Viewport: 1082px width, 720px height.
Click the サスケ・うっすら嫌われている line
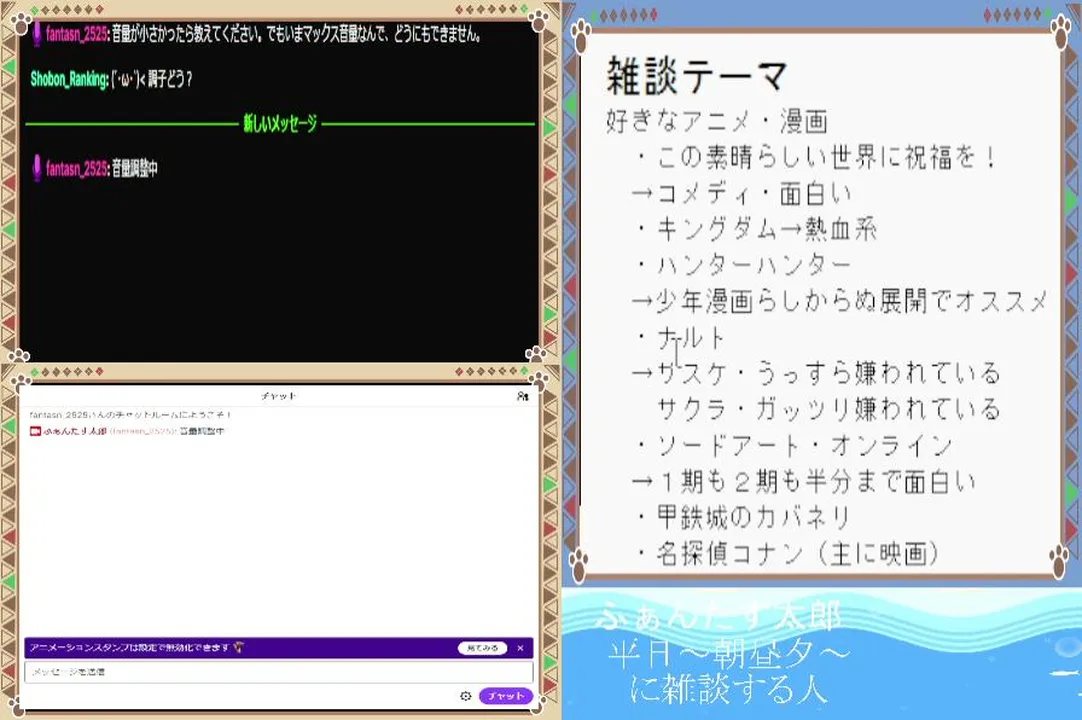tap(816, 373)
